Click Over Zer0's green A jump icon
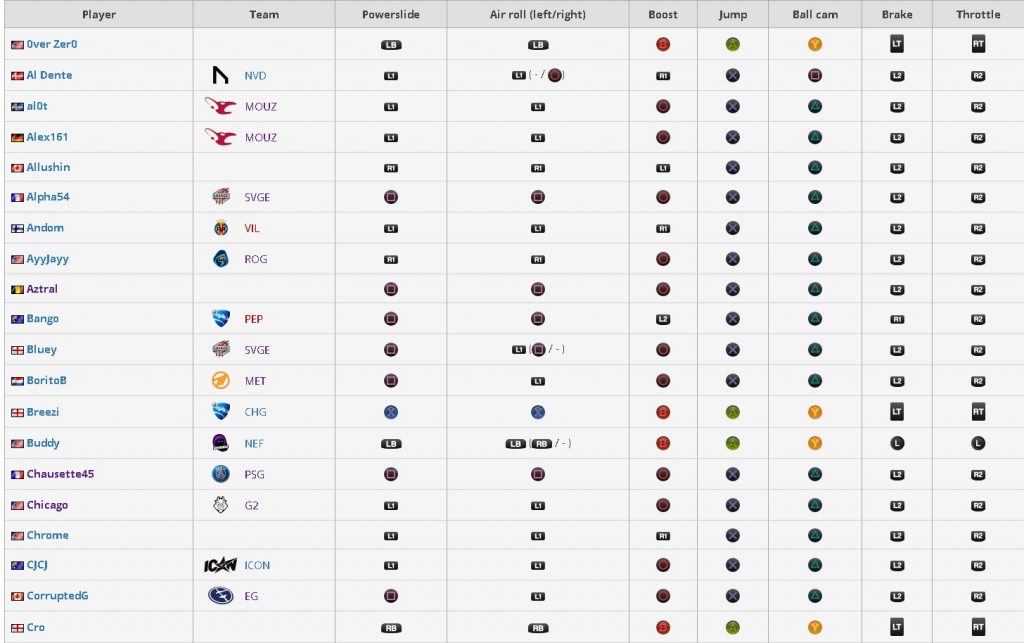 pos(733,44)
